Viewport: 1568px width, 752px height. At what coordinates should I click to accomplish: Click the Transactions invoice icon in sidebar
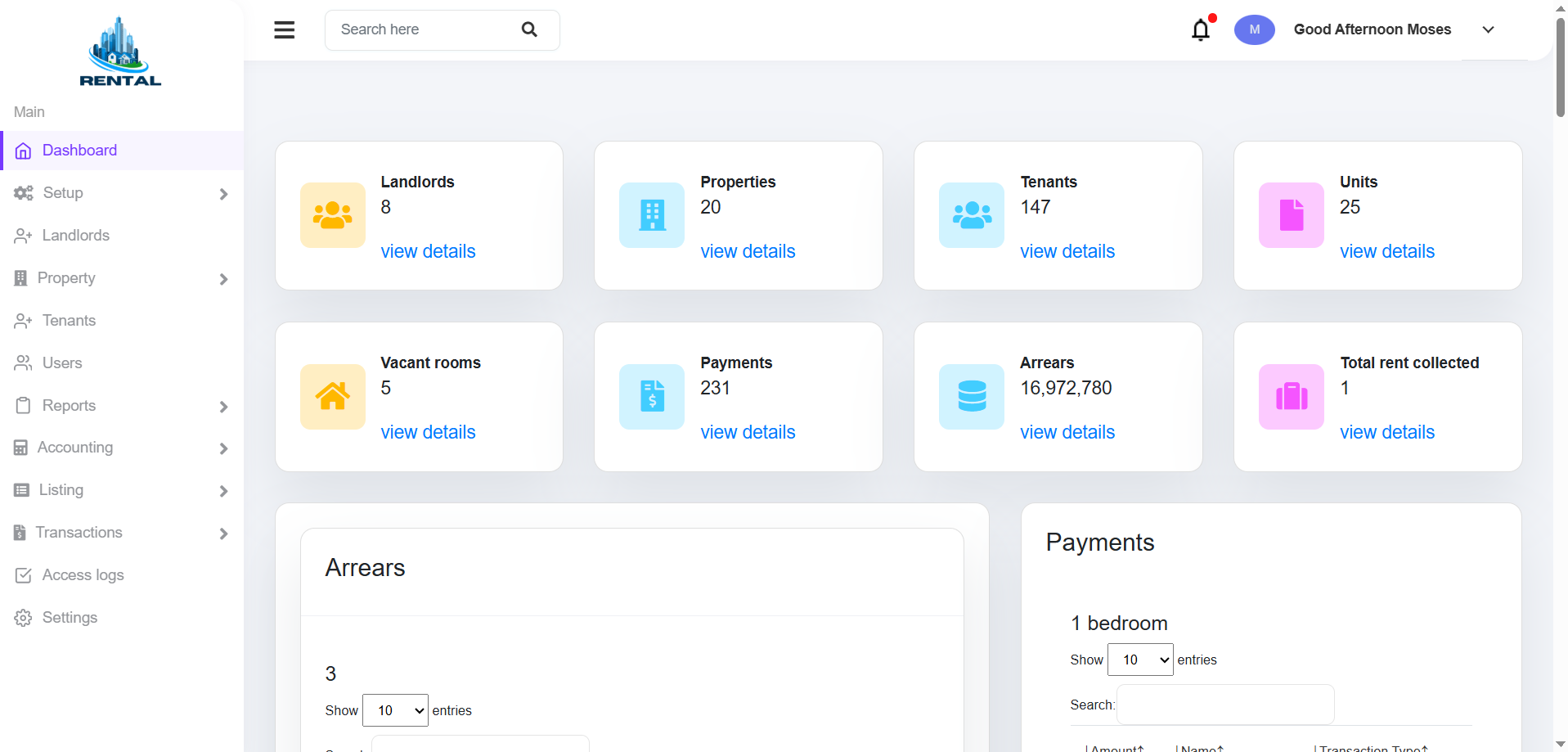pyautogui.click(x=20, y=533)
